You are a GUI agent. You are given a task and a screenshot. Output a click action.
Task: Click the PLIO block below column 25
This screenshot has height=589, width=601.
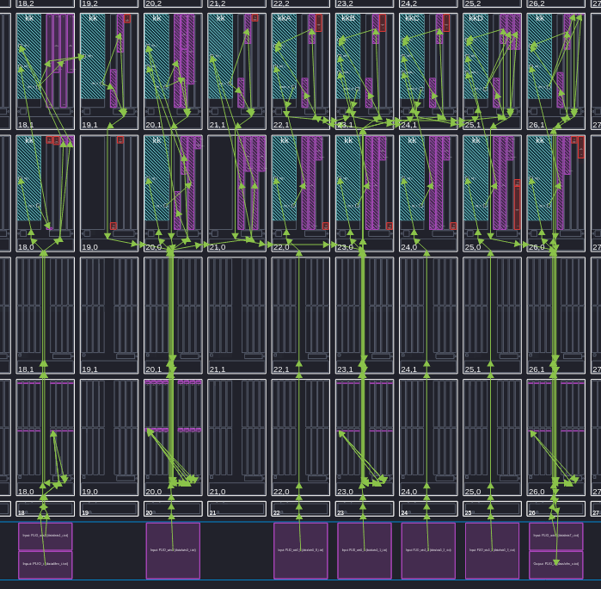tap(492, 550)
